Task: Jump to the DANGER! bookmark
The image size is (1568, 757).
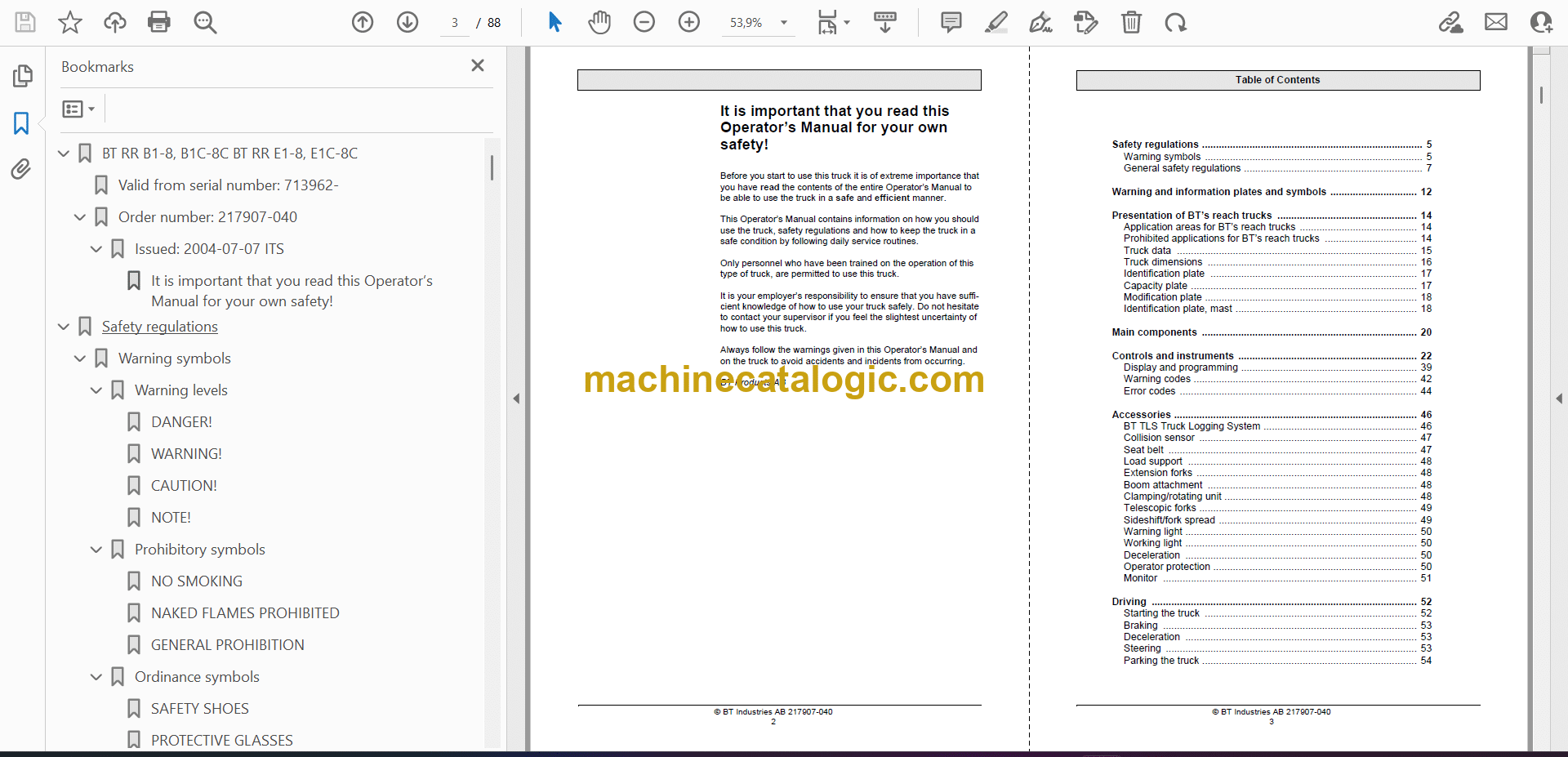Action: pyautogui.click(x=185, y=421)
